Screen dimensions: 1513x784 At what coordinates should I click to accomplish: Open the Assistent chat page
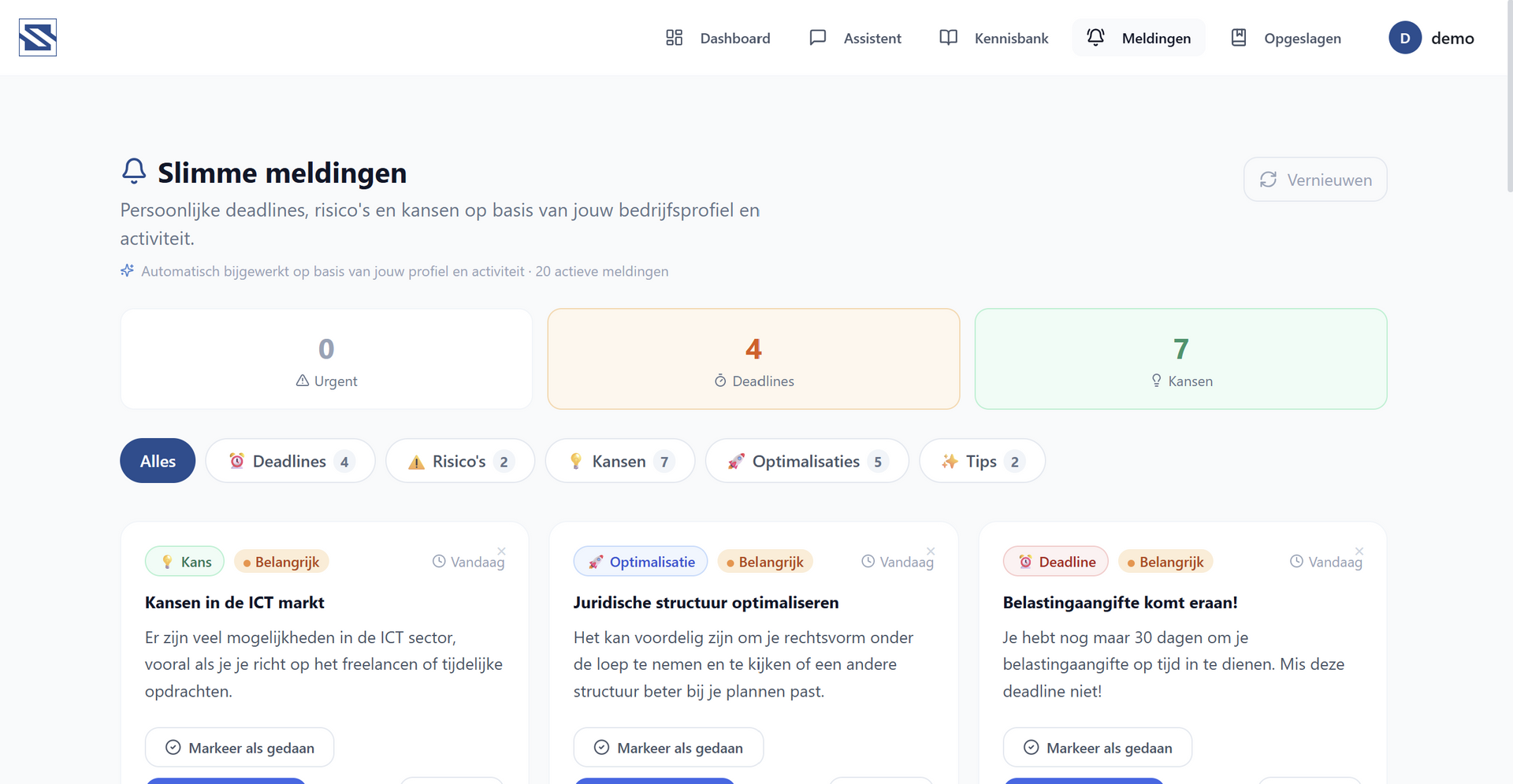coord(855,38)
